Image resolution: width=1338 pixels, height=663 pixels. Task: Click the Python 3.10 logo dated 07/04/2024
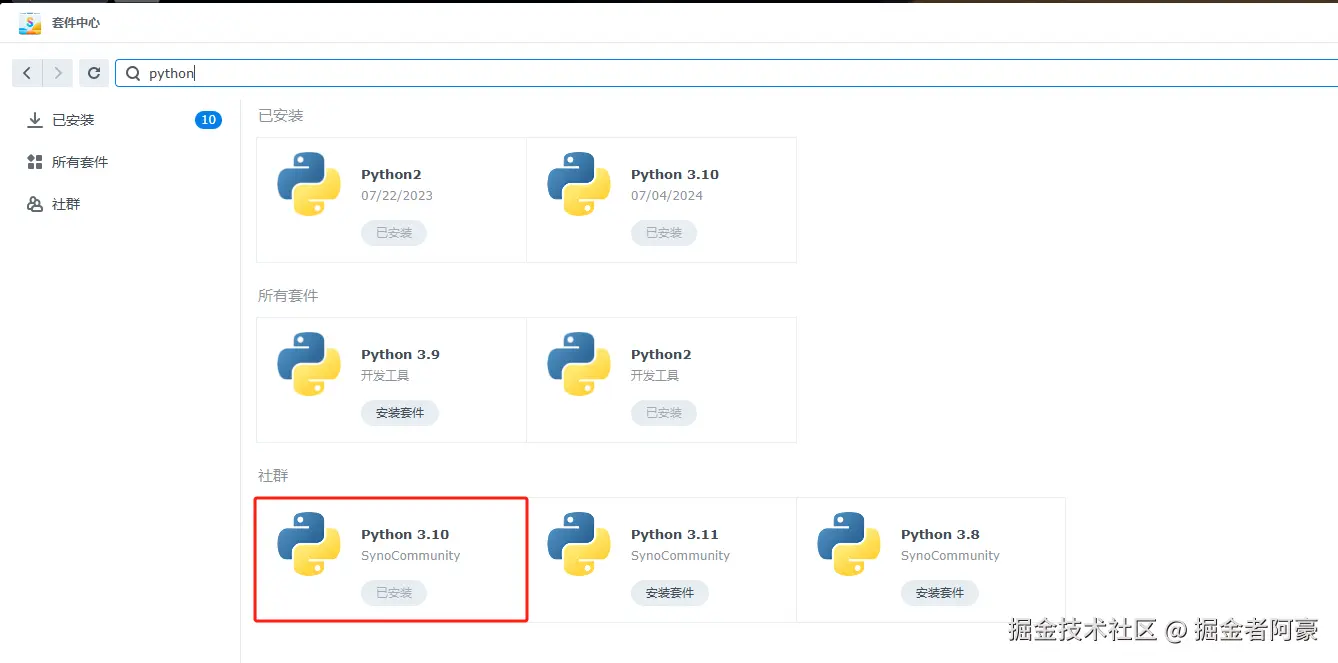pos(579,184)
